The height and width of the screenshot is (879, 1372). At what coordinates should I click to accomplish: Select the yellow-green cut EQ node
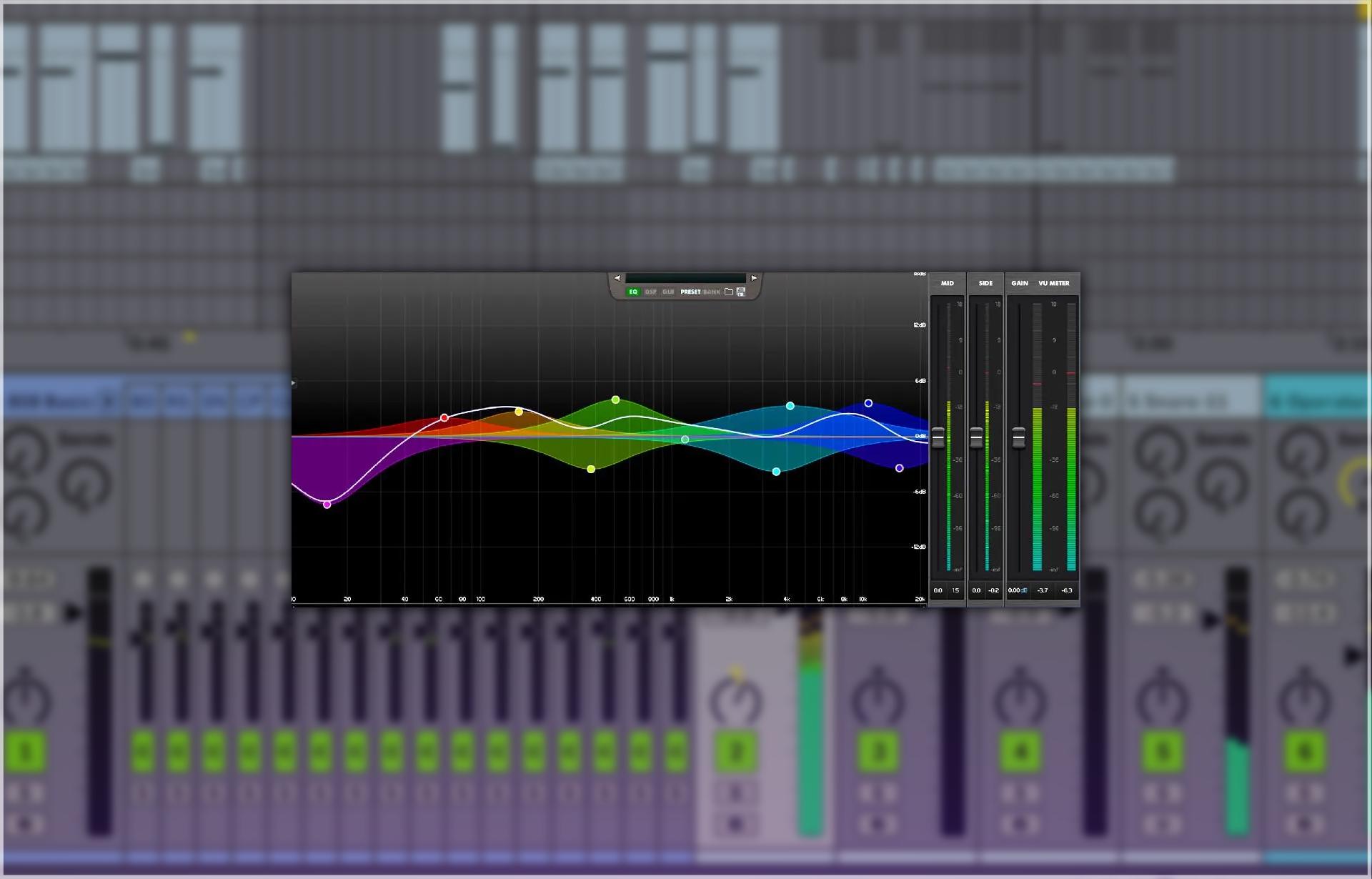[591, 469]
